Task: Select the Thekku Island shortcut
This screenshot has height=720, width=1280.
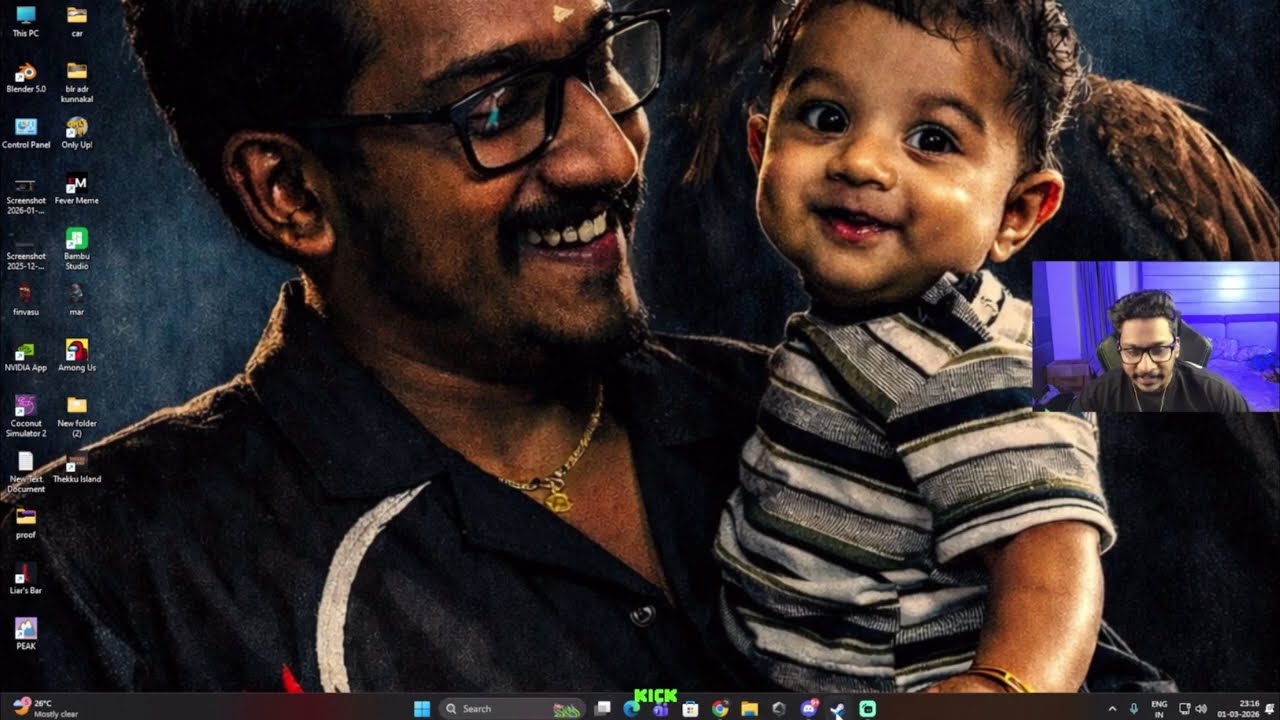Action: point(77,468)
